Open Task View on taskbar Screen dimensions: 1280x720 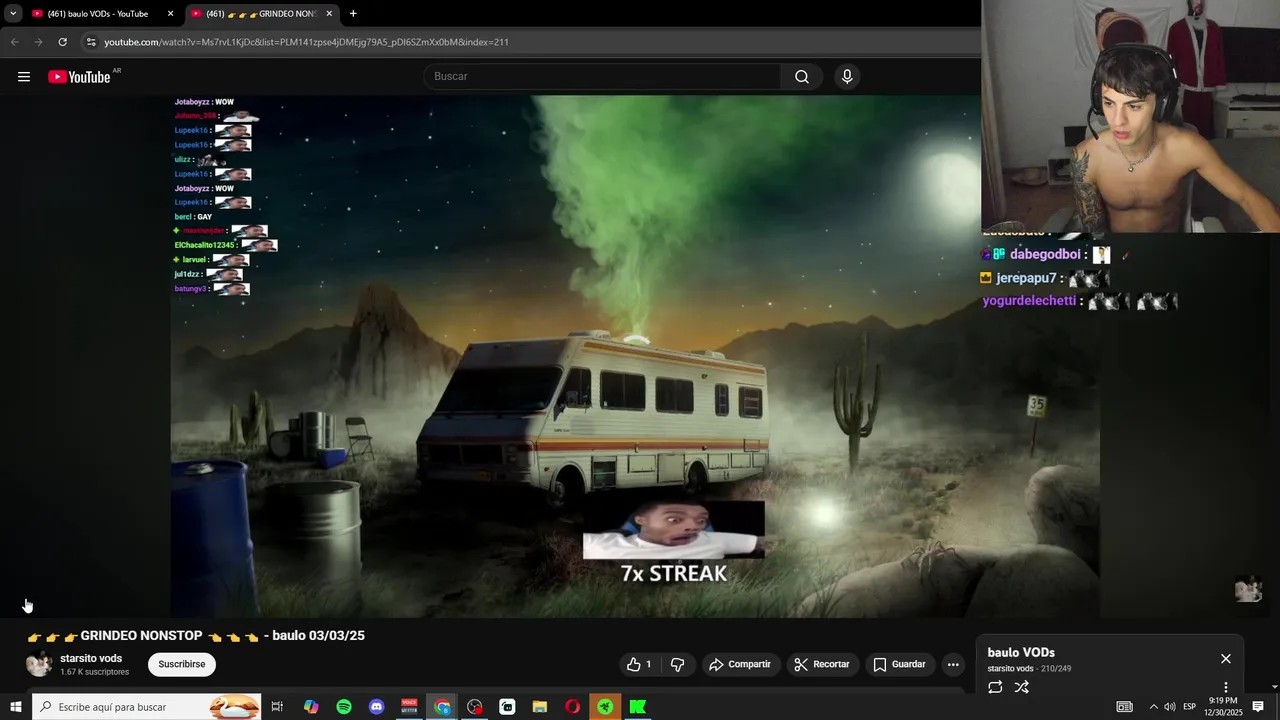tap(278, 707)
